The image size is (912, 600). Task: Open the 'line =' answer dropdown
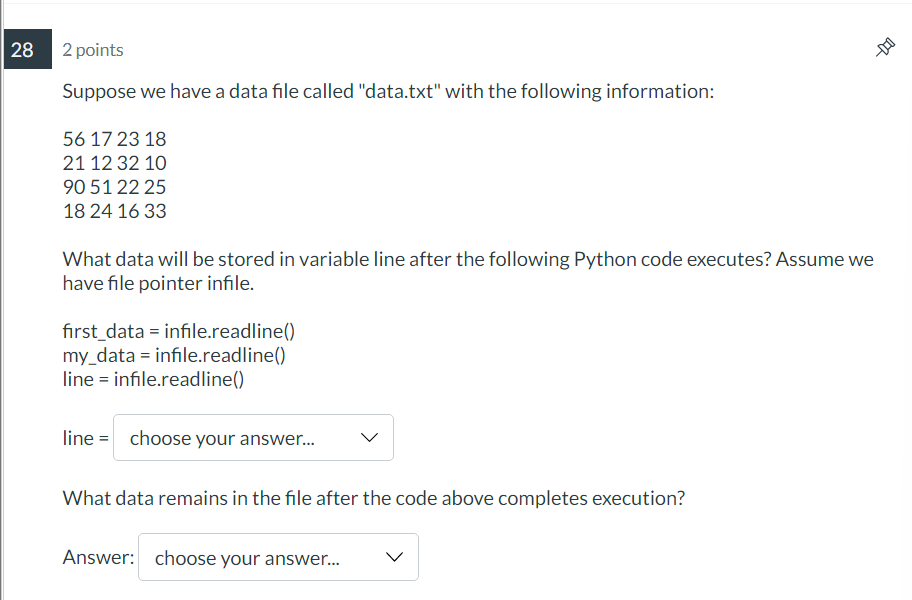click(253, 438)
